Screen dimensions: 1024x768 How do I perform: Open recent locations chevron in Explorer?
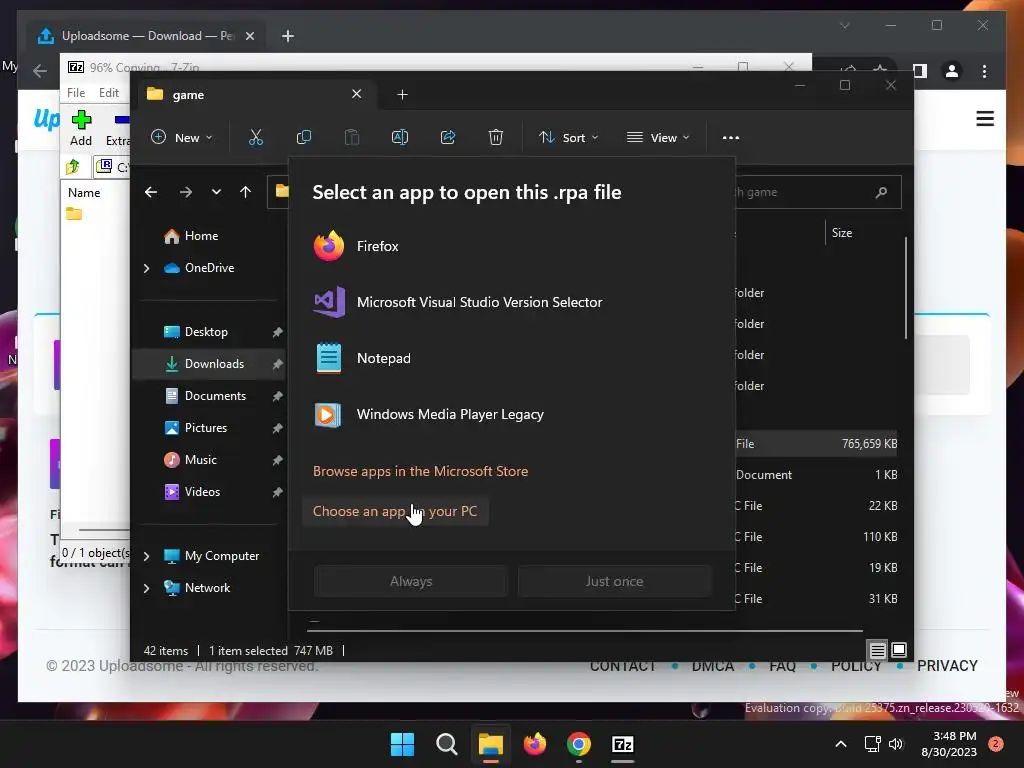coord(216,192)
